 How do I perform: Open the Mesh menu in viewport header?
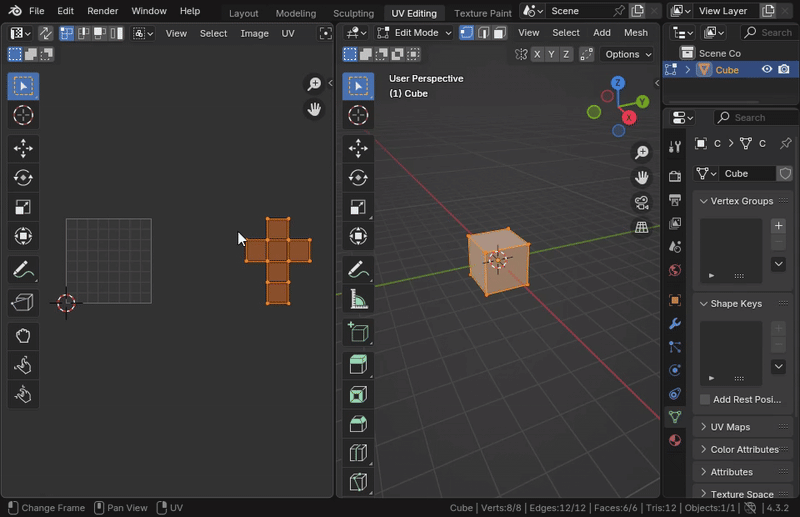(636, 33)
